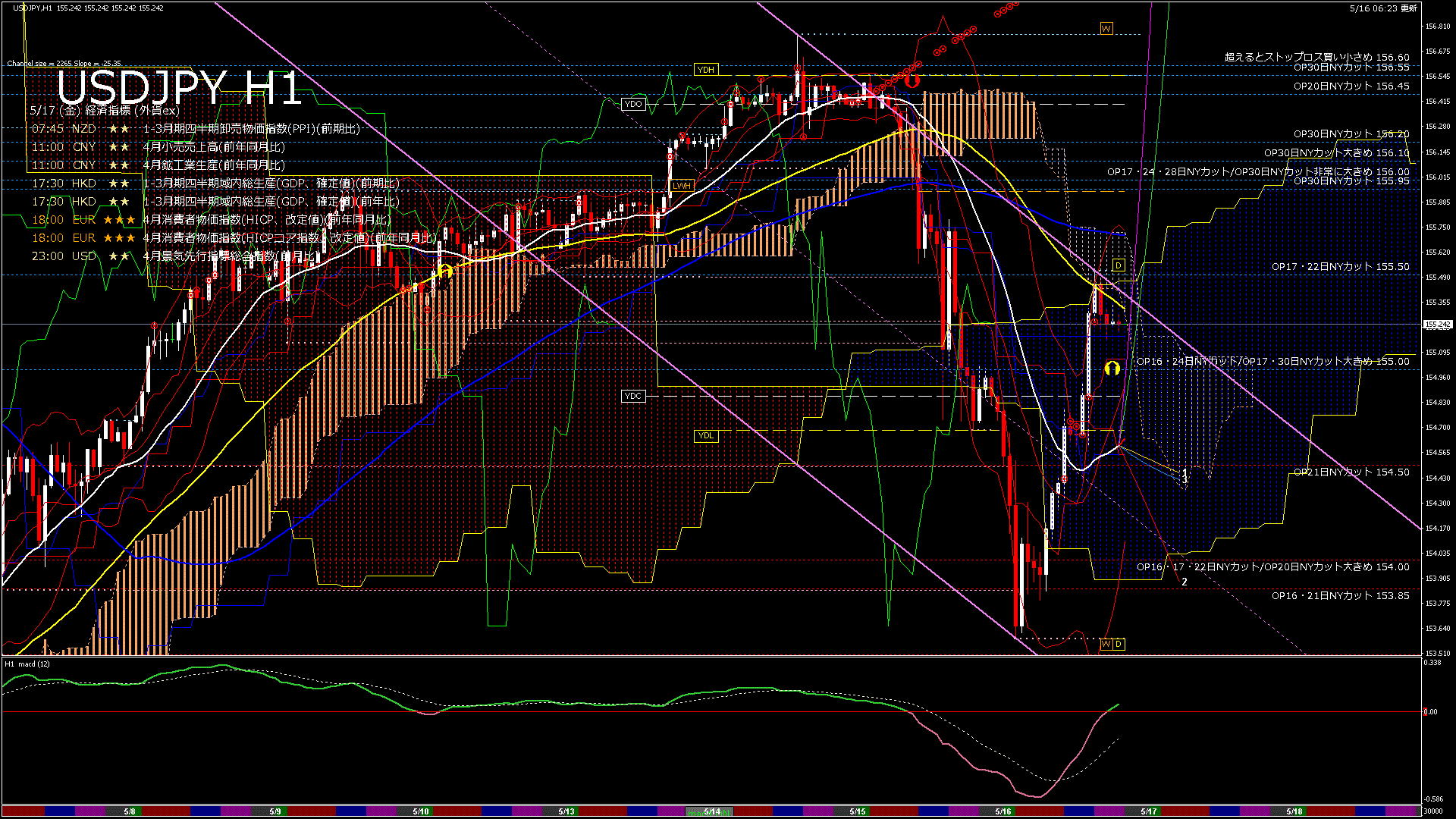
Task: Click the 5/9 date marker
Action: coord(275,811)
